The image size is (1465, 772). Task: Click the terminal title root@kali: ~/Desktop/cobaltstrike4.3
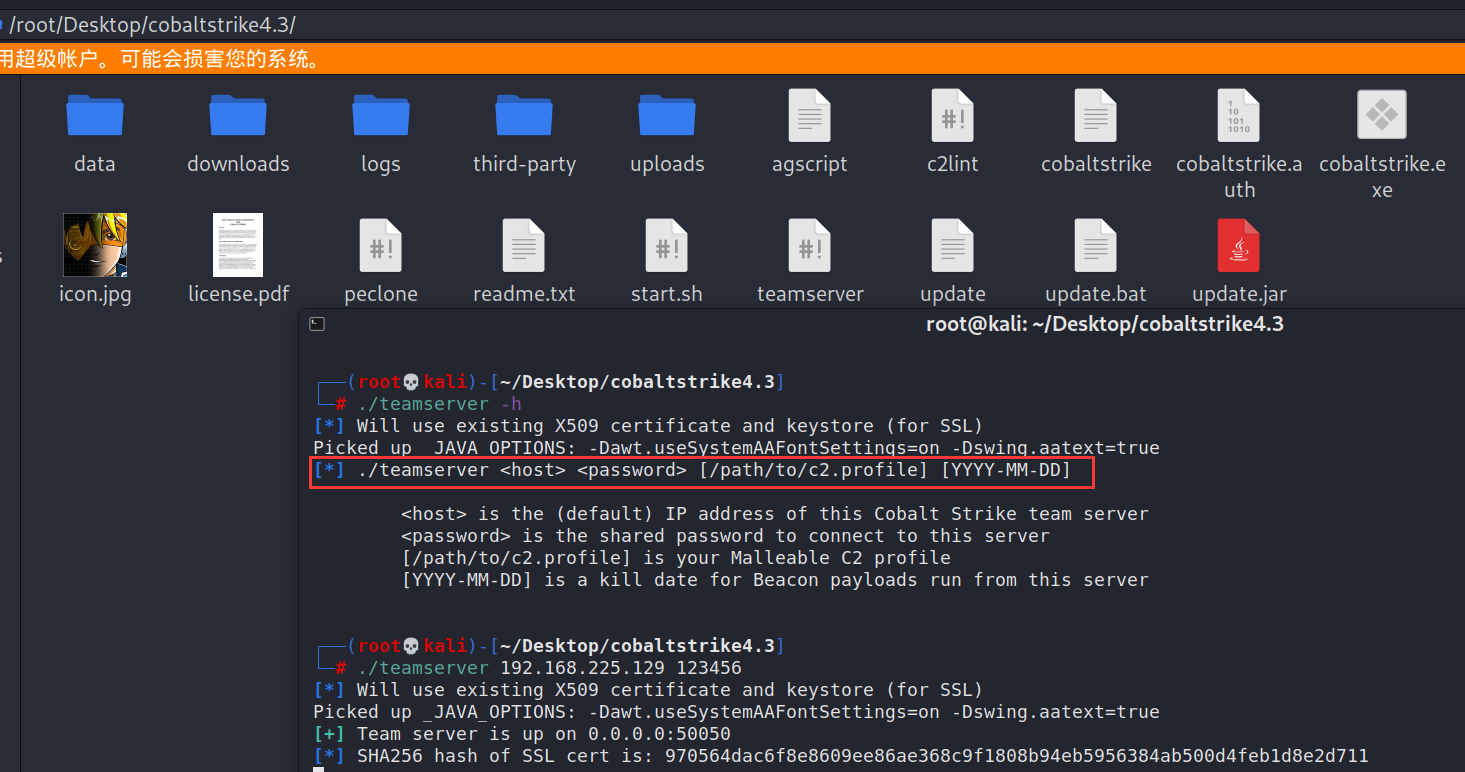click(1105, 324)
